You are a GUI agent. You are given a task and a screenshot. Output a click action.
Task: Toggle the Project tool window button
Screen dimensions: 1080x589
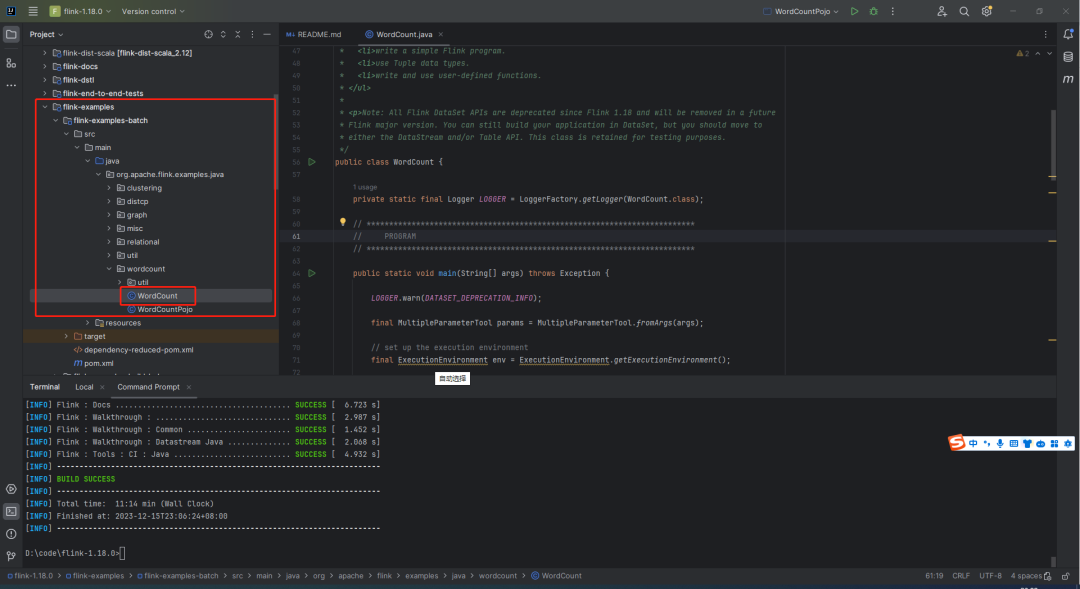tap(11, 34)
